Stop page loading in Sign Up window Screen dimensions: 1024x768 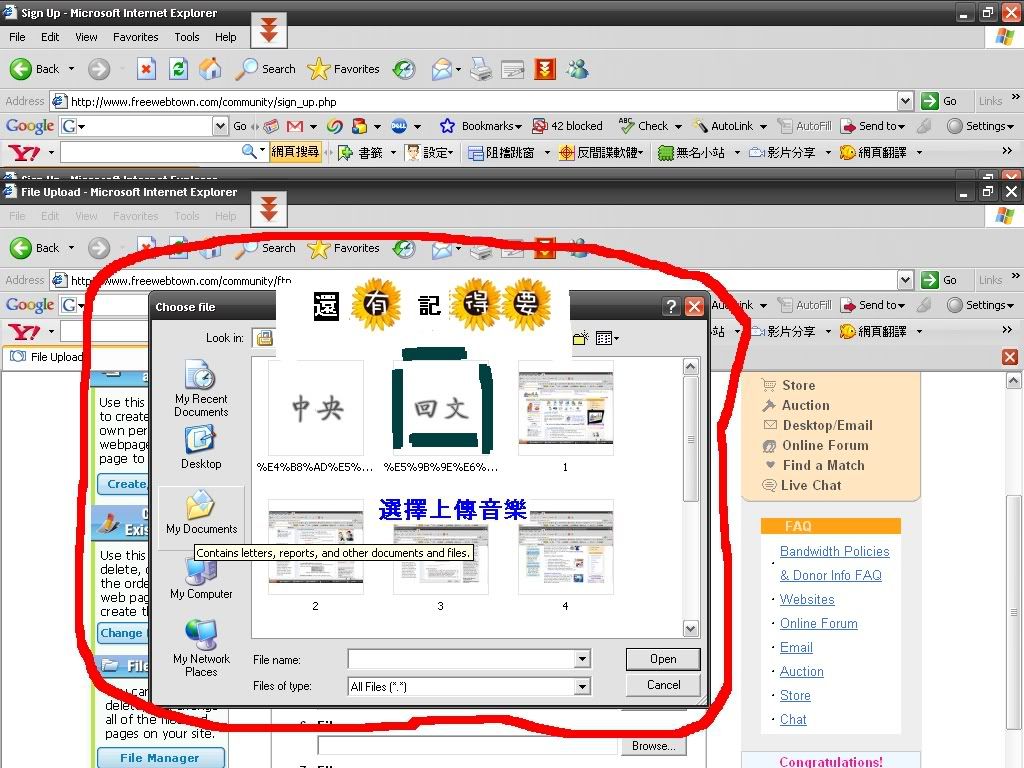146,69
